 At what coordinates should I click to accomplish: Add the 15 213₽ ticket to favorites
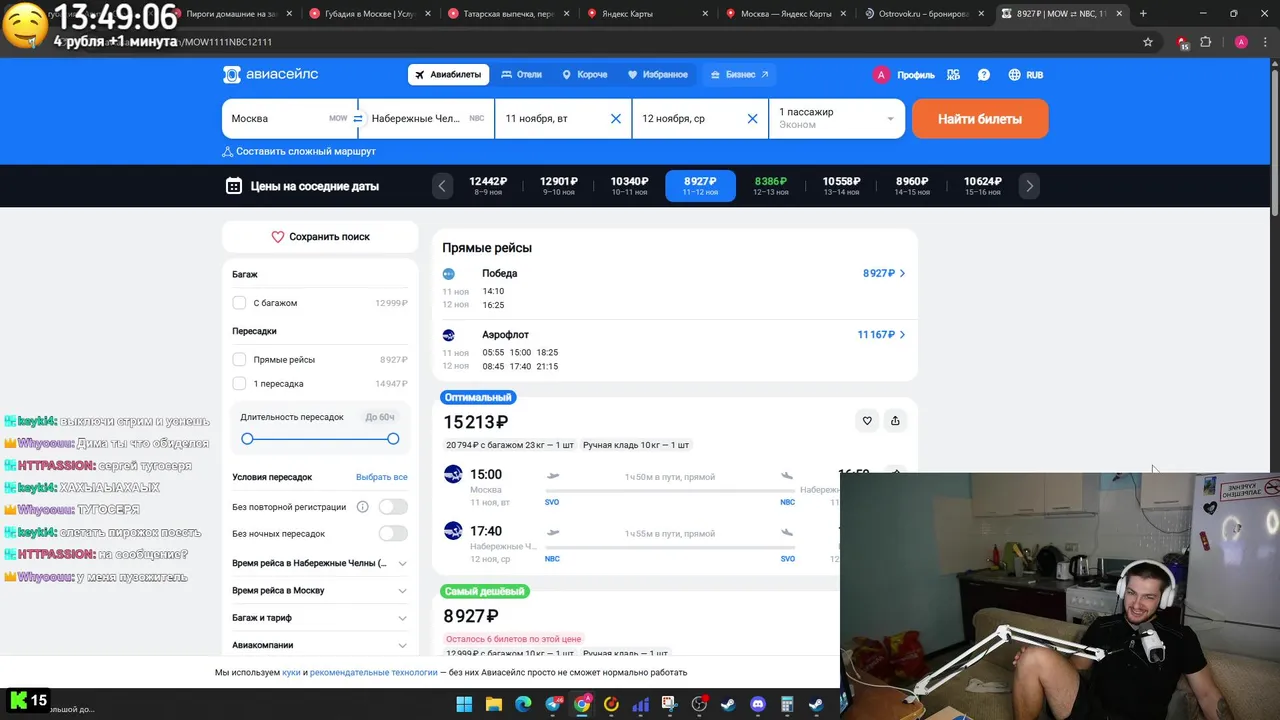point(867,421)
